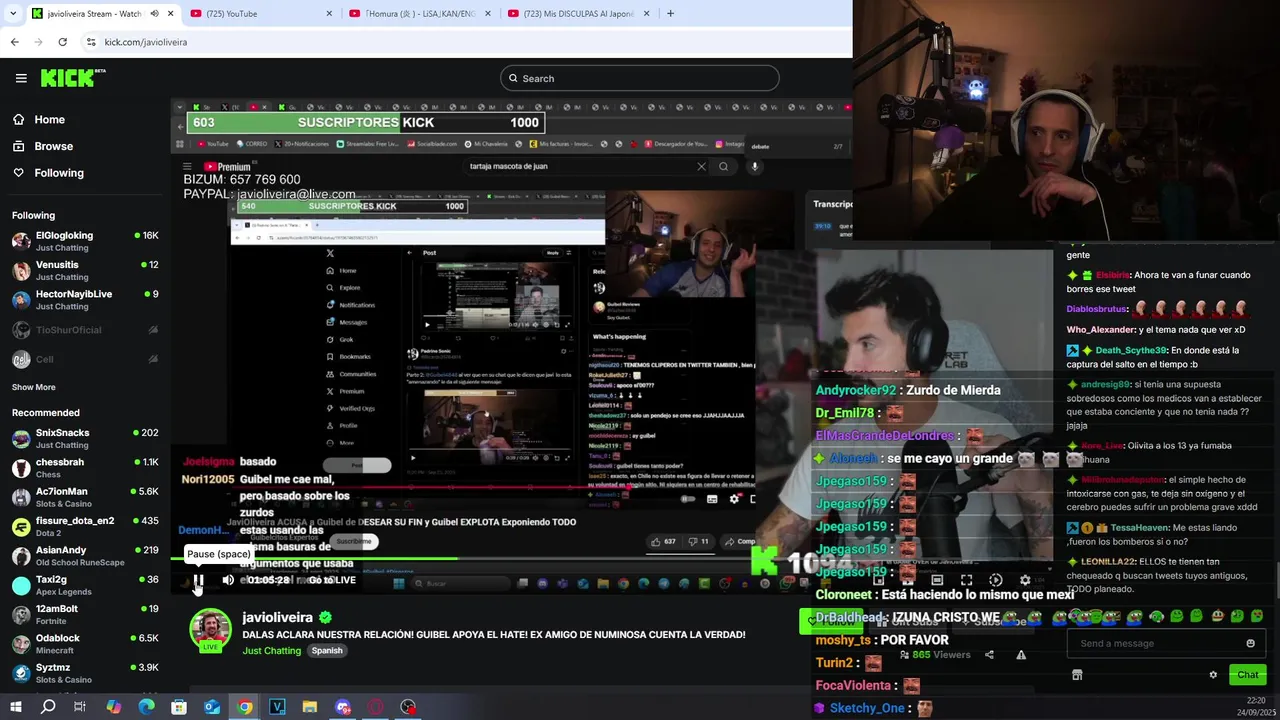Open a new Chrome tab with plus button
Screen dimensions: 1280x720
670,14
